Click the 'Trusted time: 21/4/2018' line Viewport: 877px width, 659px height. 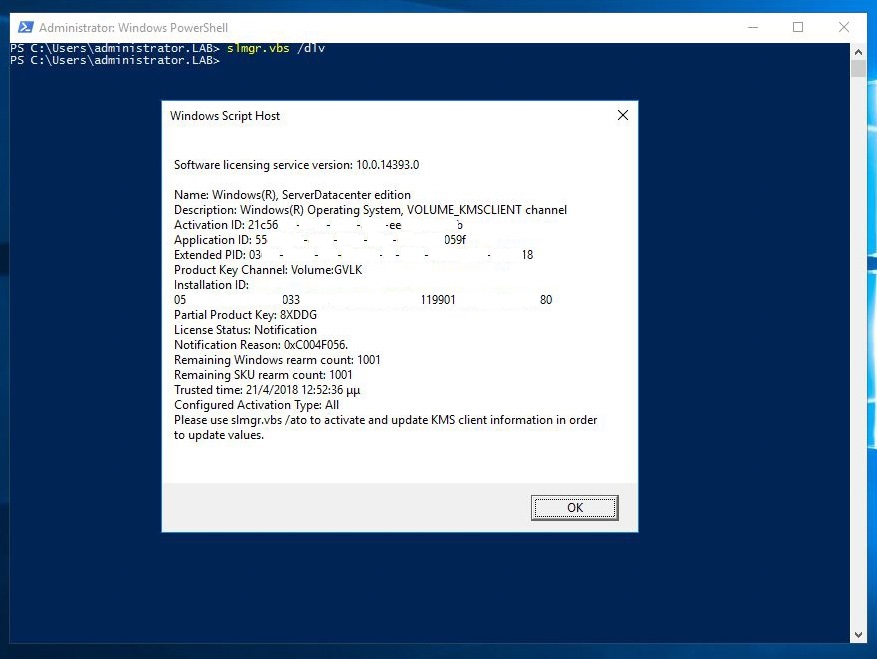pos(267,390)
